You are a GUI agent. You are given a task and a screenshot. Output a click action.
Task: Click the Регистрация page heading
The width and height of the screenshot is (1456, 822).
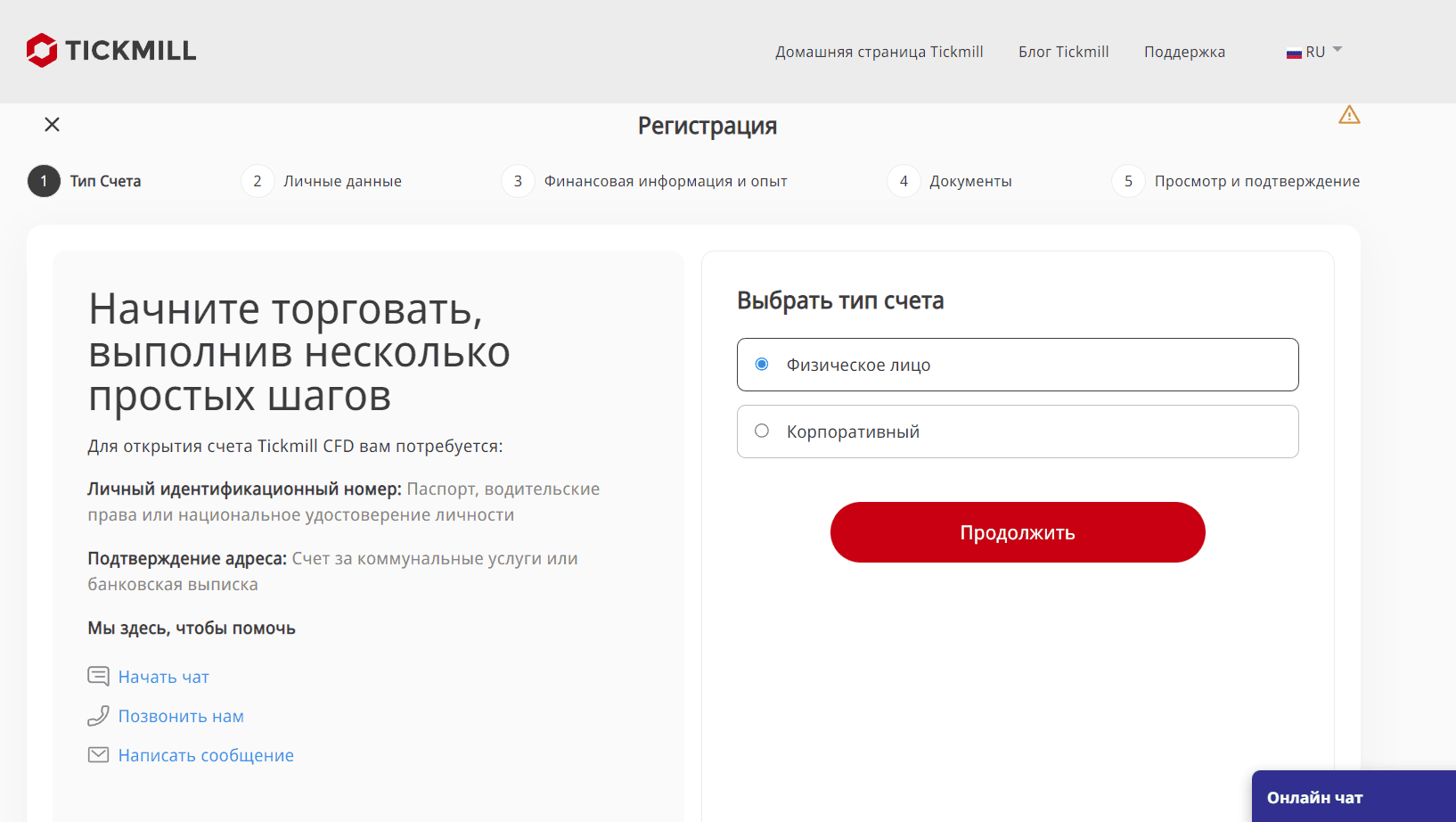pos(708,126)
